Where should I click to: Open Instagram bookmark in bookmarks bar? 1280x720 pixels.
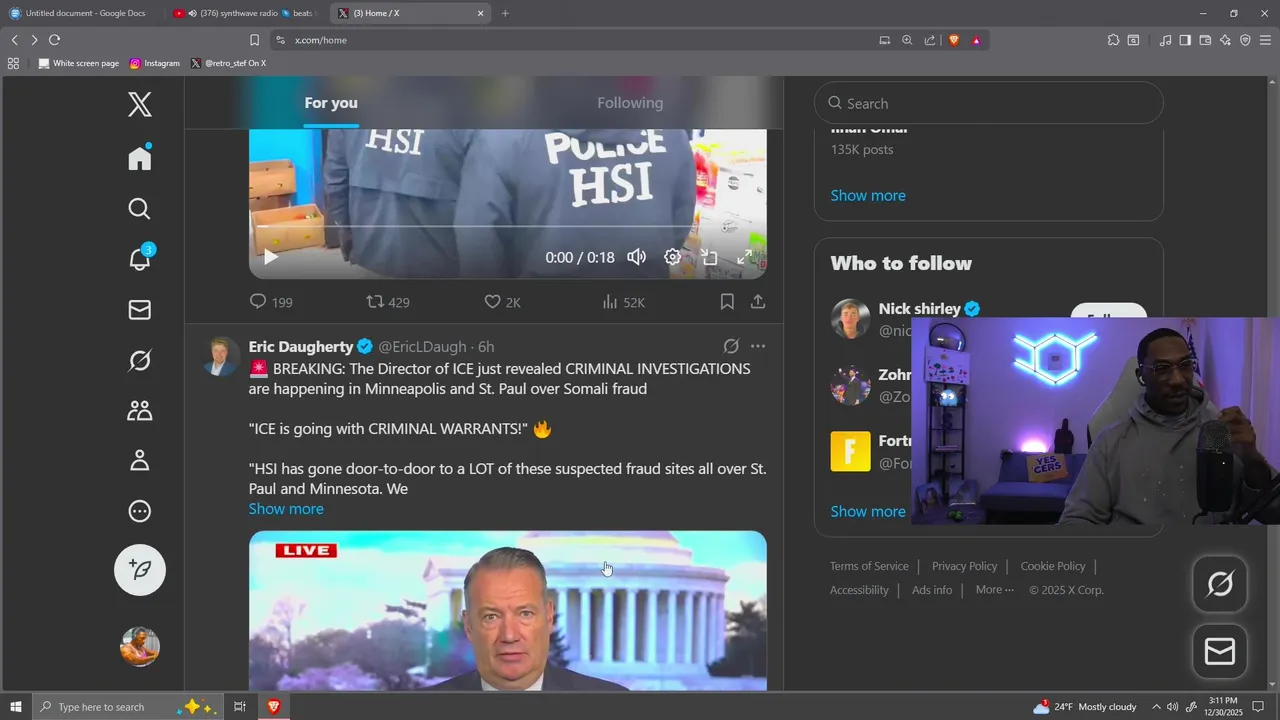click(x=155, y=63)
